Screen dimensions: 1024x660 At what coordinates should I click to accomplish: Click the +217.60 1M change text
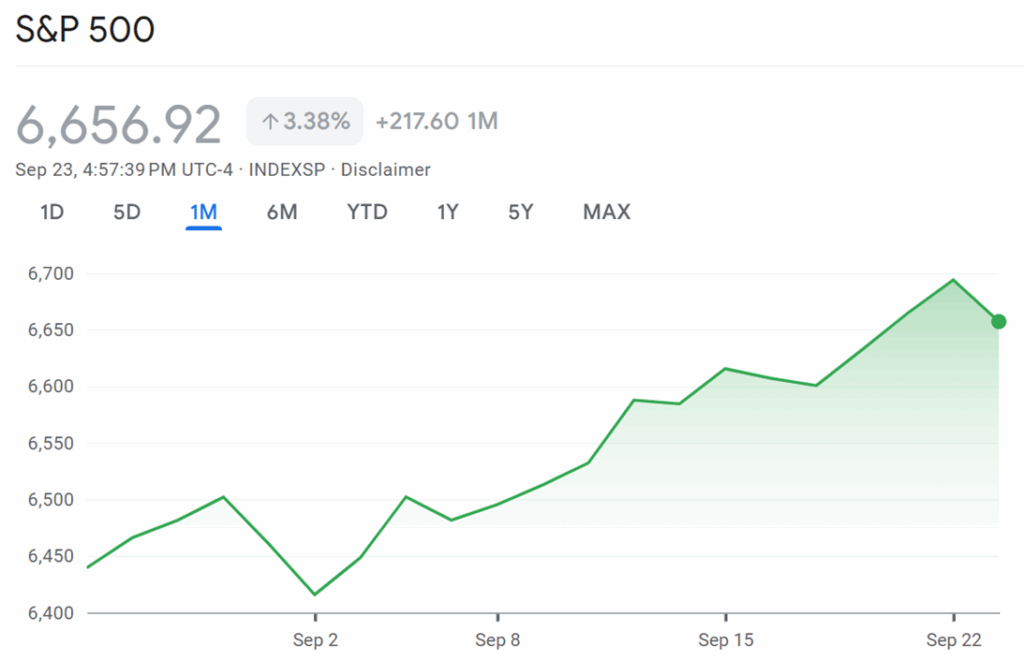436,122
